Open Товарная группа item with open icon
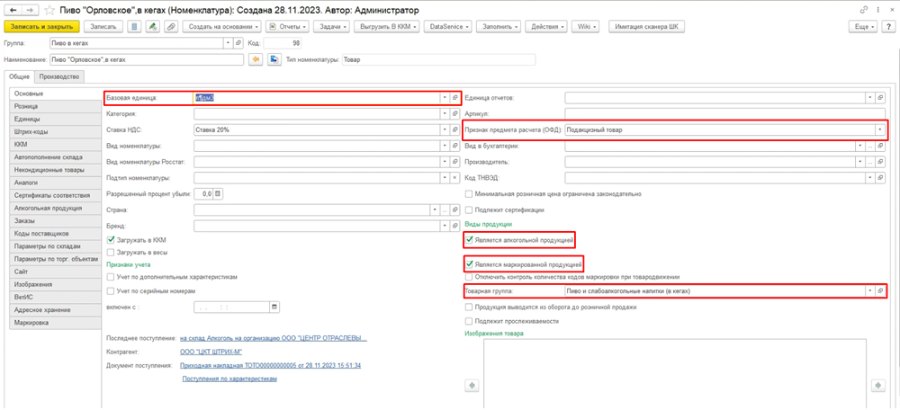Screen dimensions: 900x410 point(880,291)
